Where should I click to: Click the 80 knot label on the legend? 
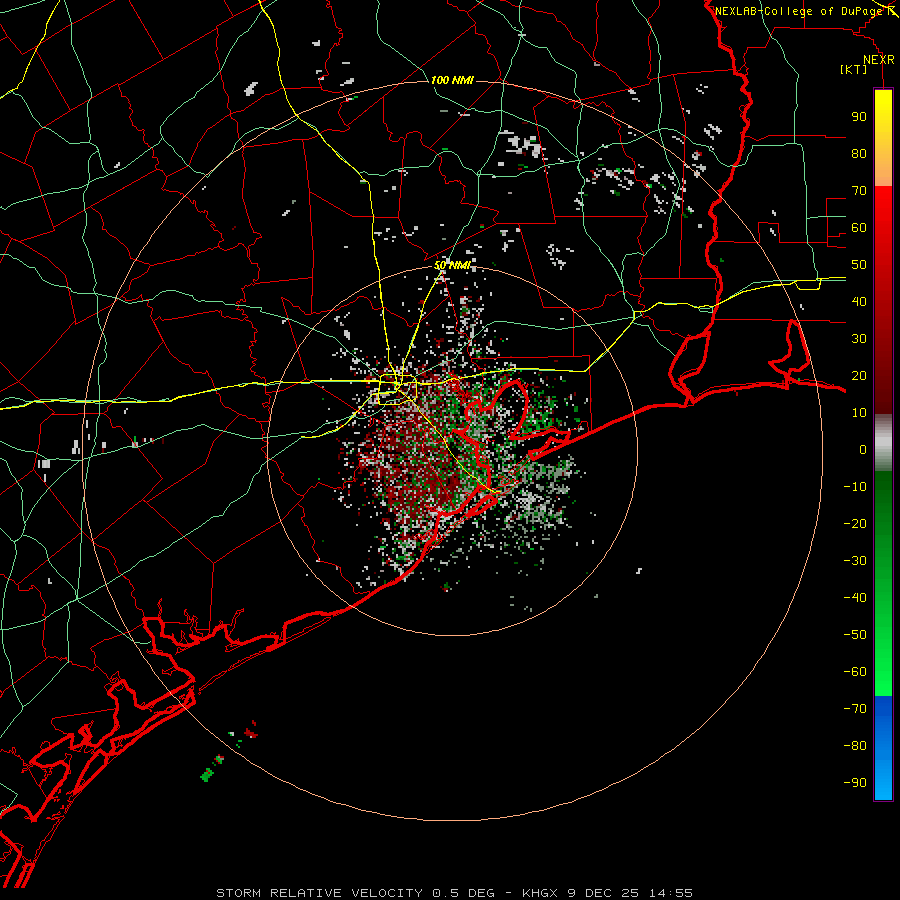click(859, 153)
